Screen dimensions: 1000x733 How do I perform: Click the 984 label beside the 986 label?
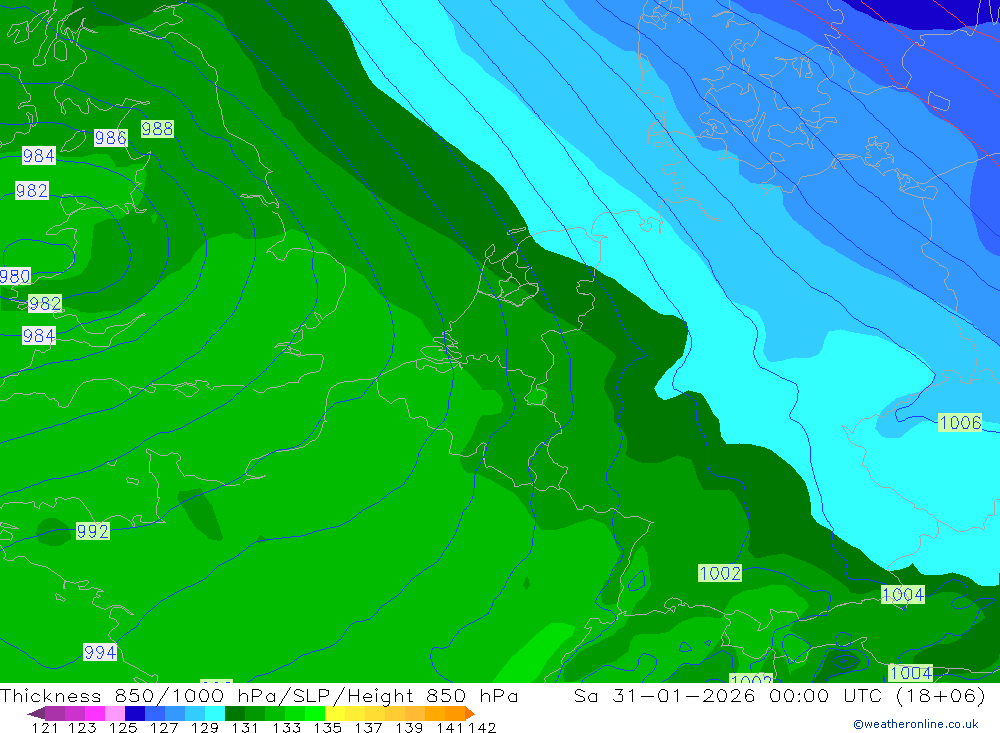coord(38,156)
